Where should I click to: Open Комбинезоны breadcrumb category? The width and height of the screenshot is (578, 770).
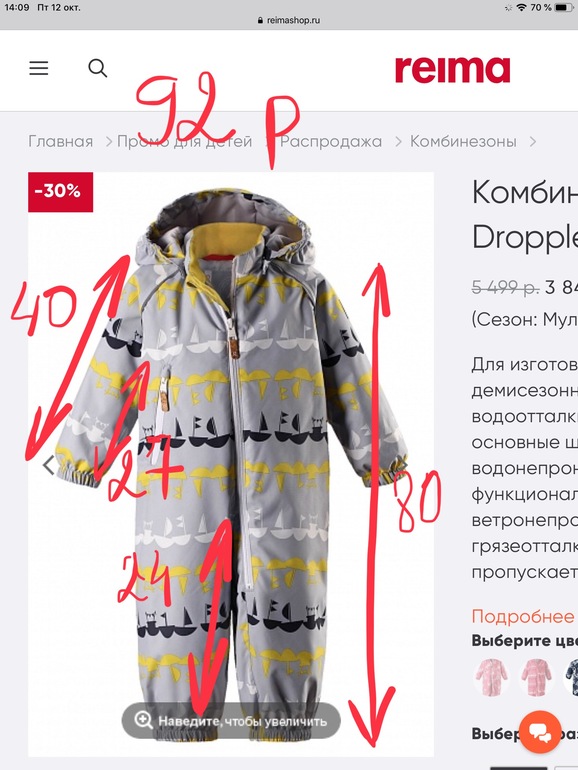click(463, 141)
